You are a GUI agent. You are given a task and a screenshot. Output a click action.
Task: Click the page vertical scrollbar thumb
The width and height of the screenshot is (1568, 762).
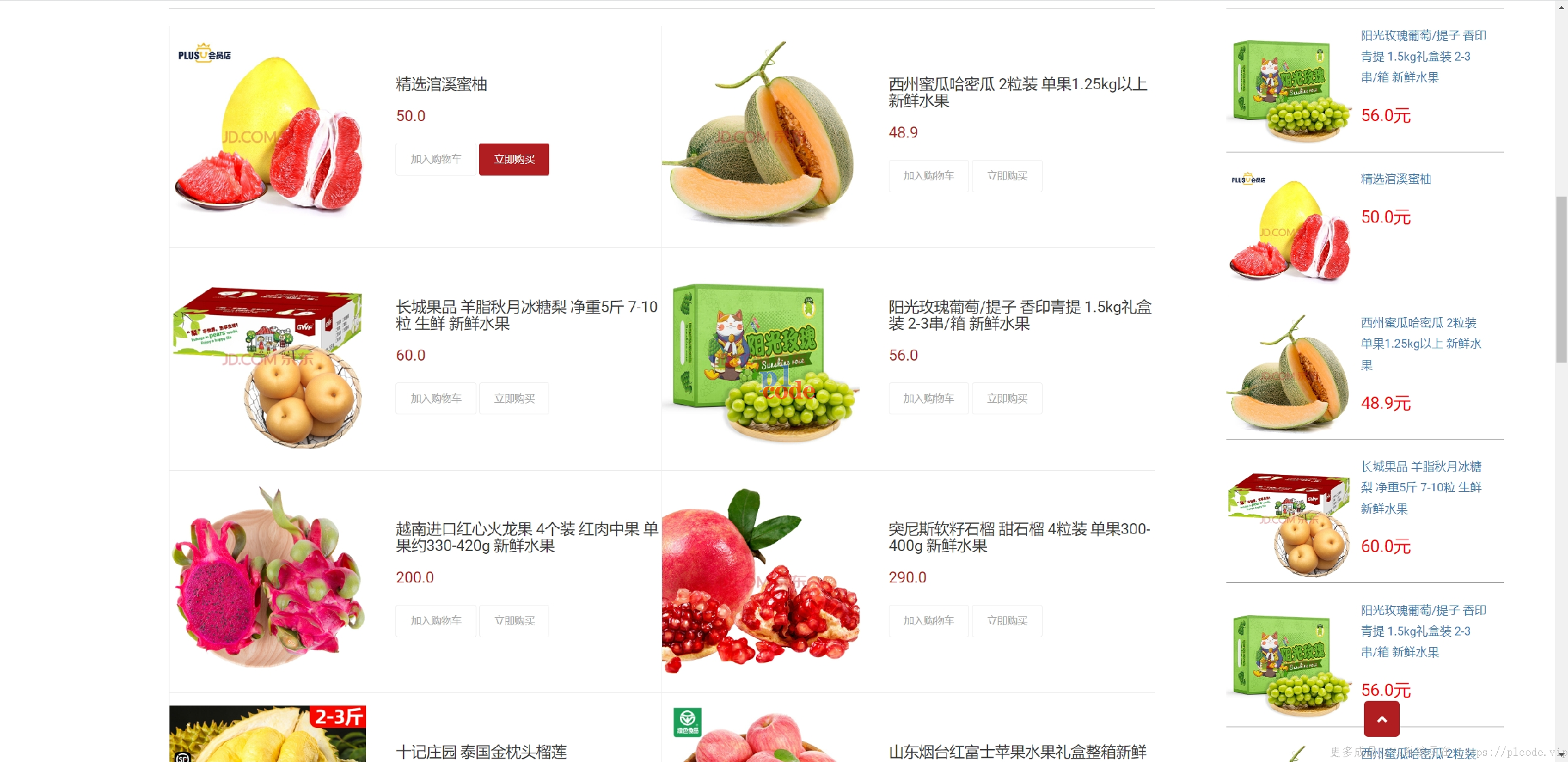(1561, 279)
